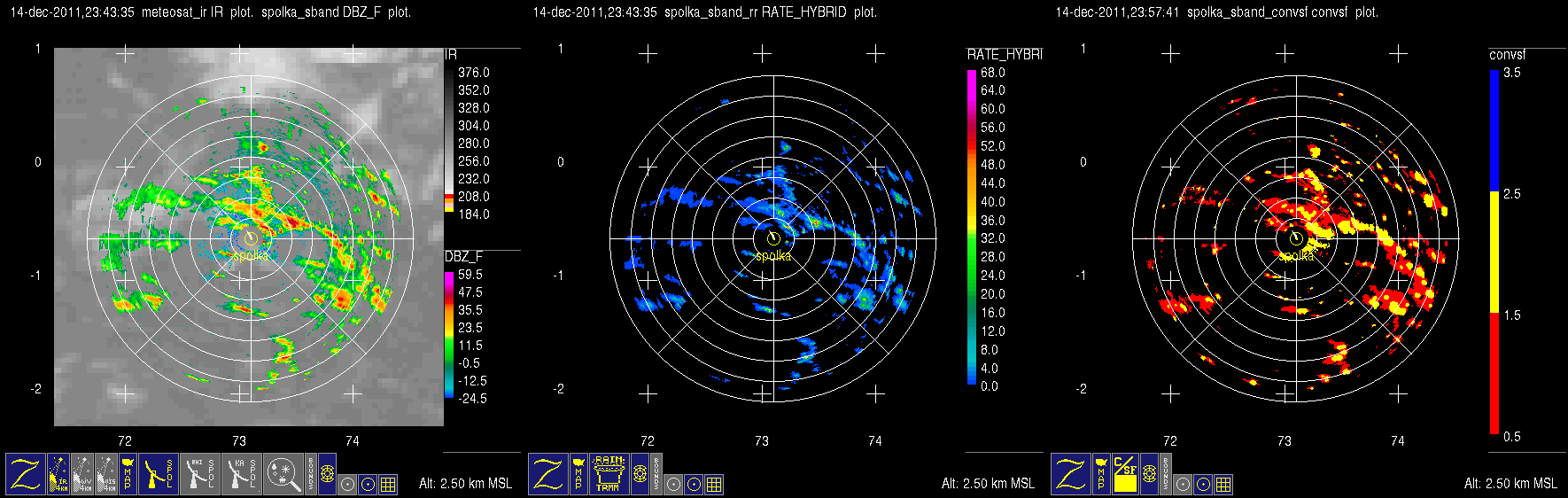Image resolution: width=1568 pixels, height=498 pixels.
Task: Toggle the MAP overlay in the IR/DBZ_F panel
Action: (x=128, y=474)
